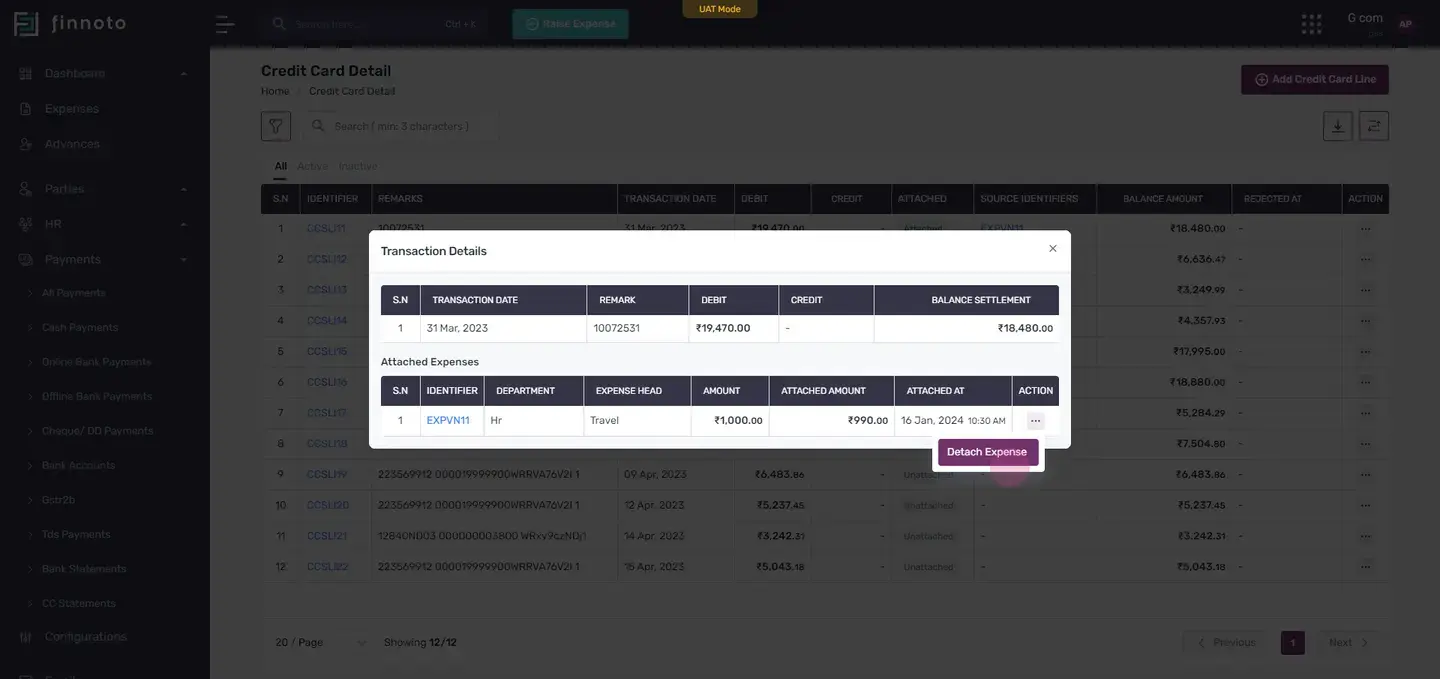Open Cash Payments submenu item

[x=80, y=328]
